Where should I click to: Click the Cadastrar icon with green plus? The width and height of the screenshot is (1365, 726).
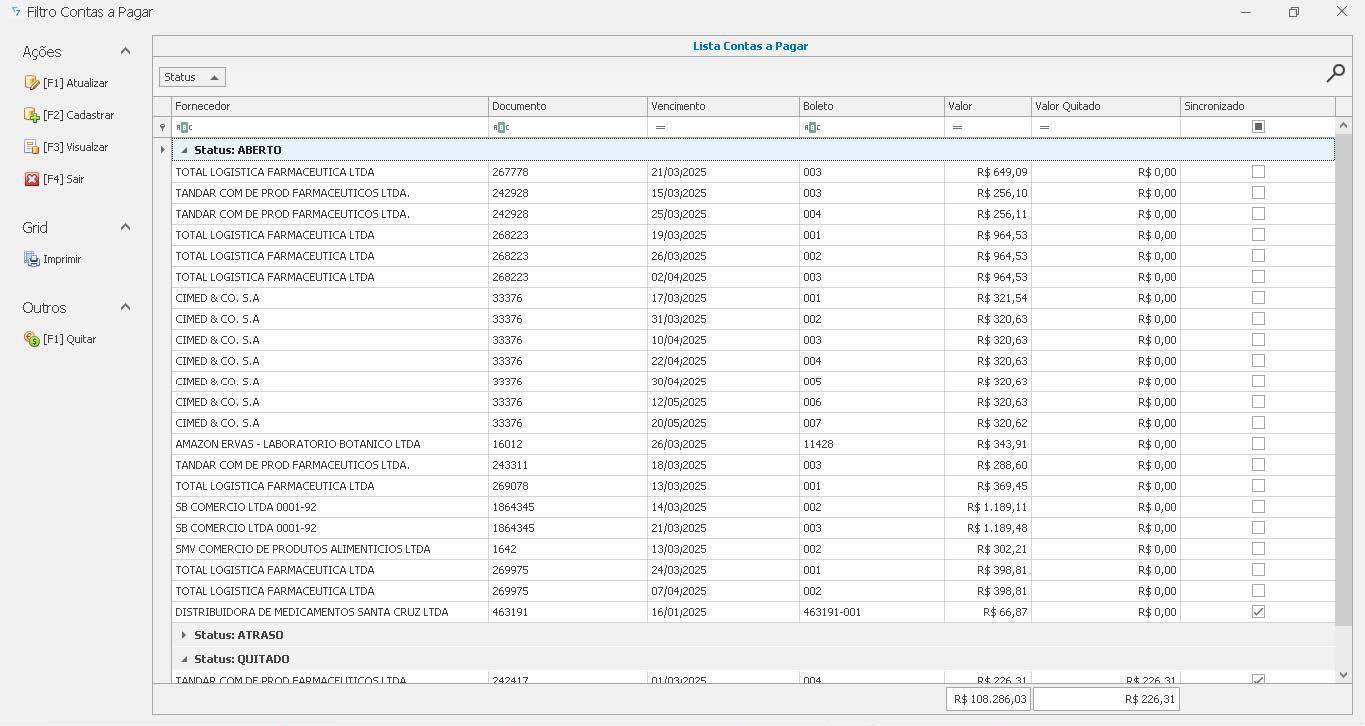[x=31, y=115]
